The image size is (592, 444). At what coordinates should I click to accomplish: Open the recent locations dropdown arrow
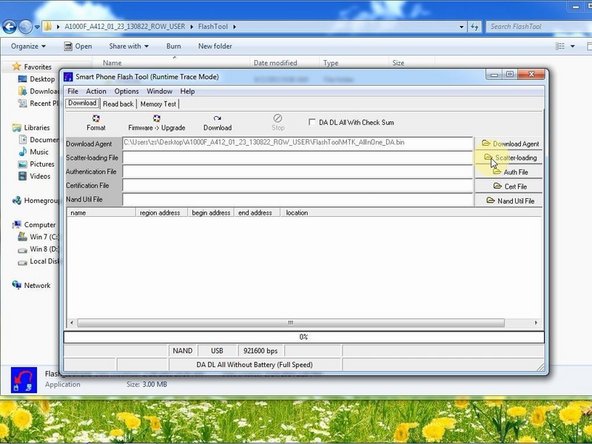click(37, 27)
